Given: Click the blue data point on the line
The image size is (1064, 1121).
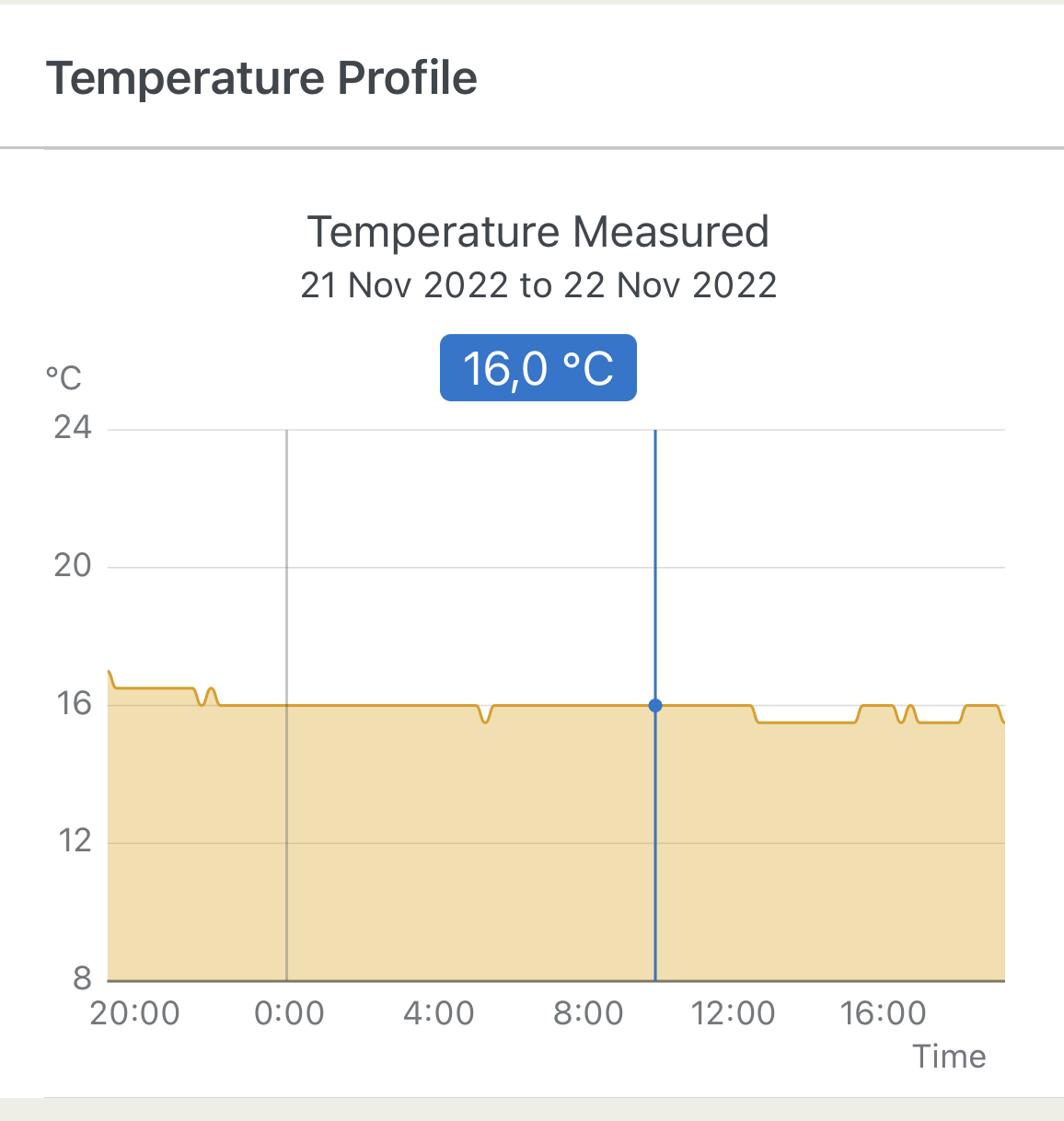Looking at the screenshot, I should pos(655,706).
